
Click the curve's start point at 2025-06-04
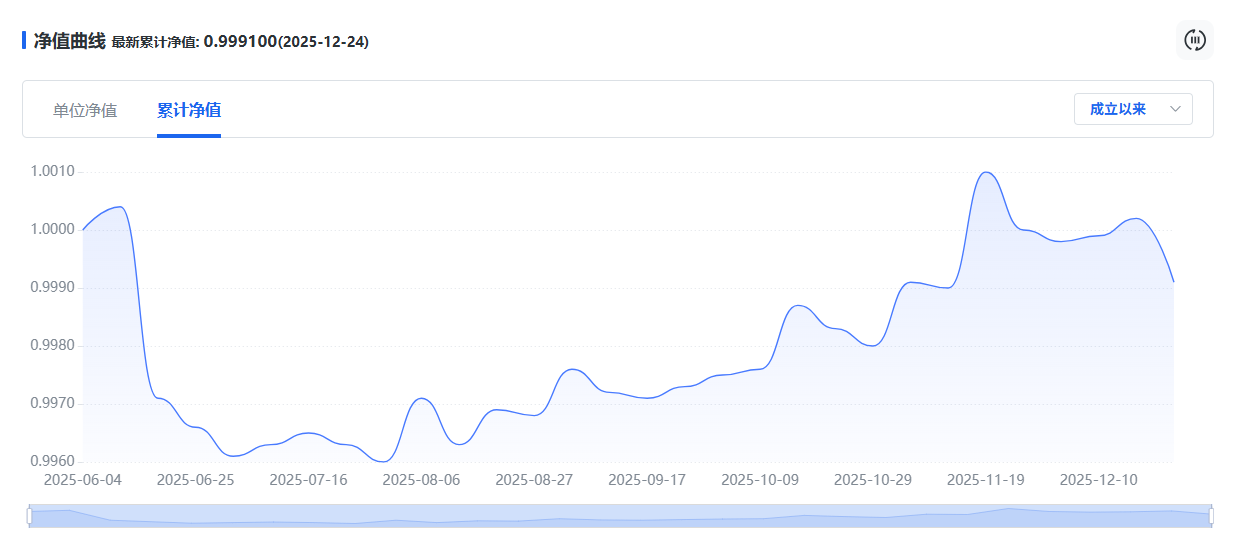tap(83, 230)
